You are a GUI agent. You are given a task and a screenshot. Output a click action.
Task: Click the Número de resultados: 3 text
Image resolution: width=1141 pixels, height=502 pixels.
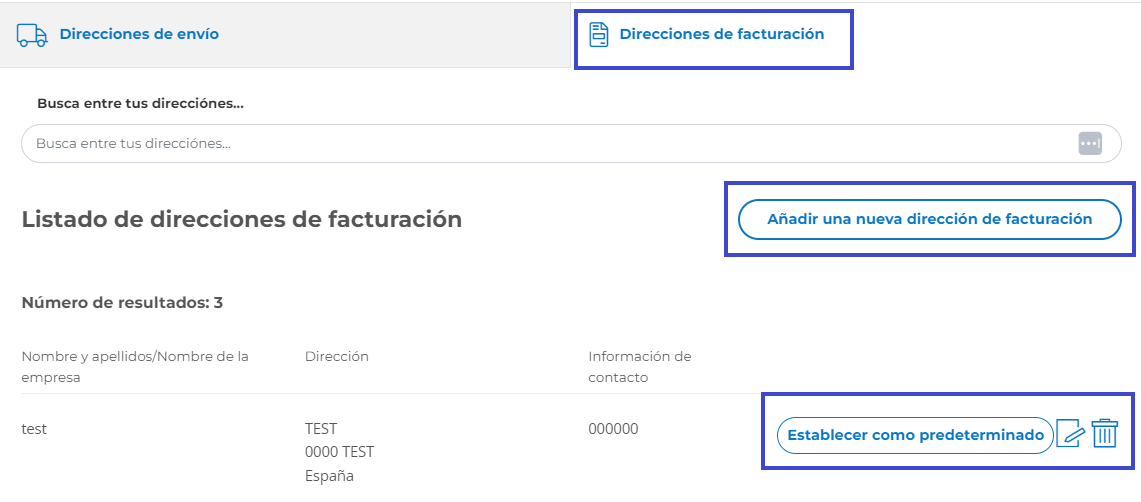pos(122,303)
